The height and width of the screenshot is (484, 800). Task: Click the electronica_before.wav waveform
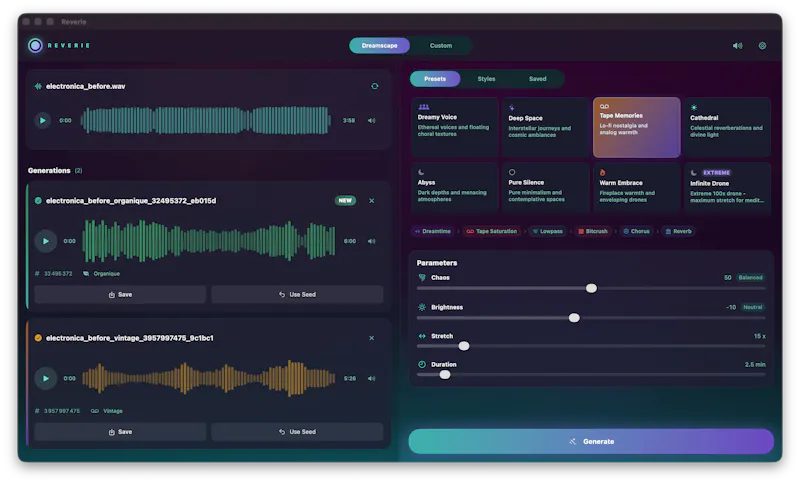[205, 120]
